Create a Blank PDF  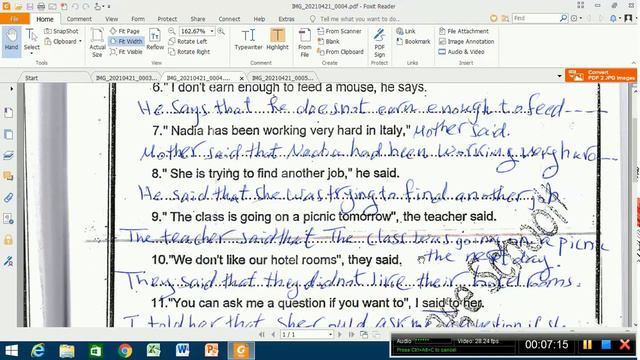[329, 41]
